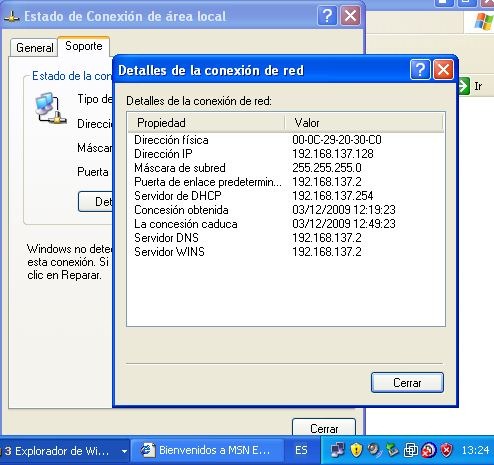Select the Concesión obtenida row

[286, 210]
